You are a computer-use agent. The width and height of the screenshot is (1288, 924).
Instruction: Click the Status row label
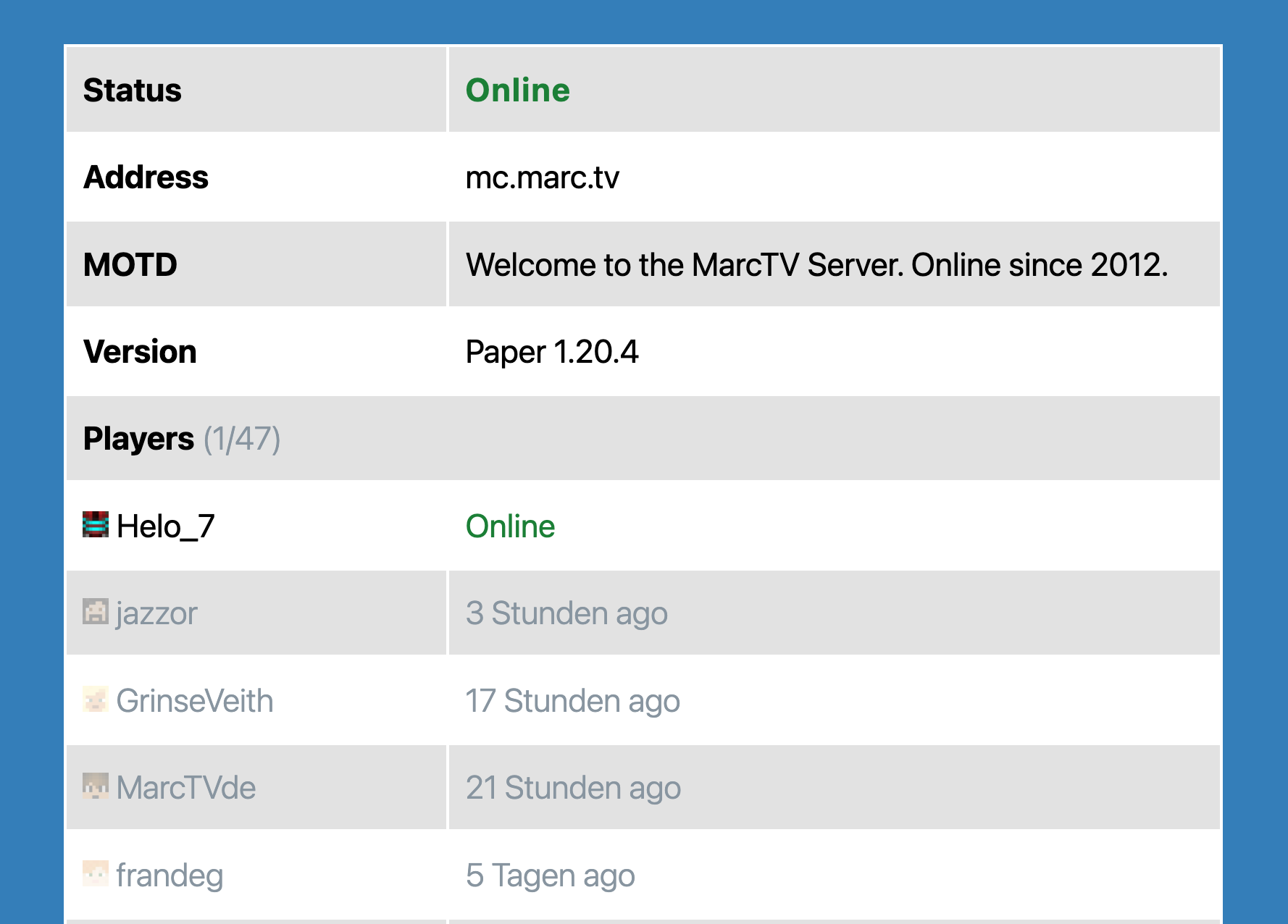click(x=133, y=90)
